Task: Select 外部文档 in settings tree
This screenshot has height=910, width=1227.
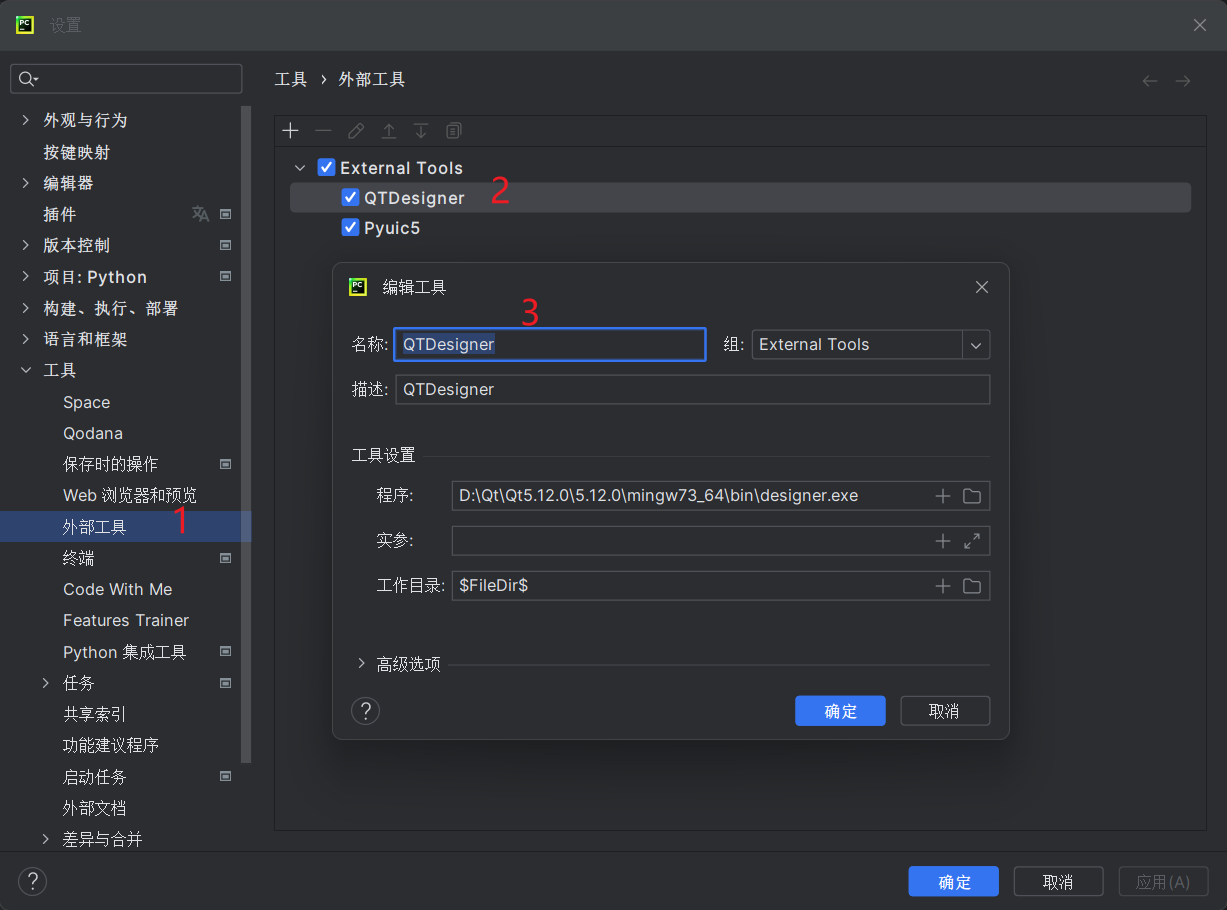Action: pos(95,807)
